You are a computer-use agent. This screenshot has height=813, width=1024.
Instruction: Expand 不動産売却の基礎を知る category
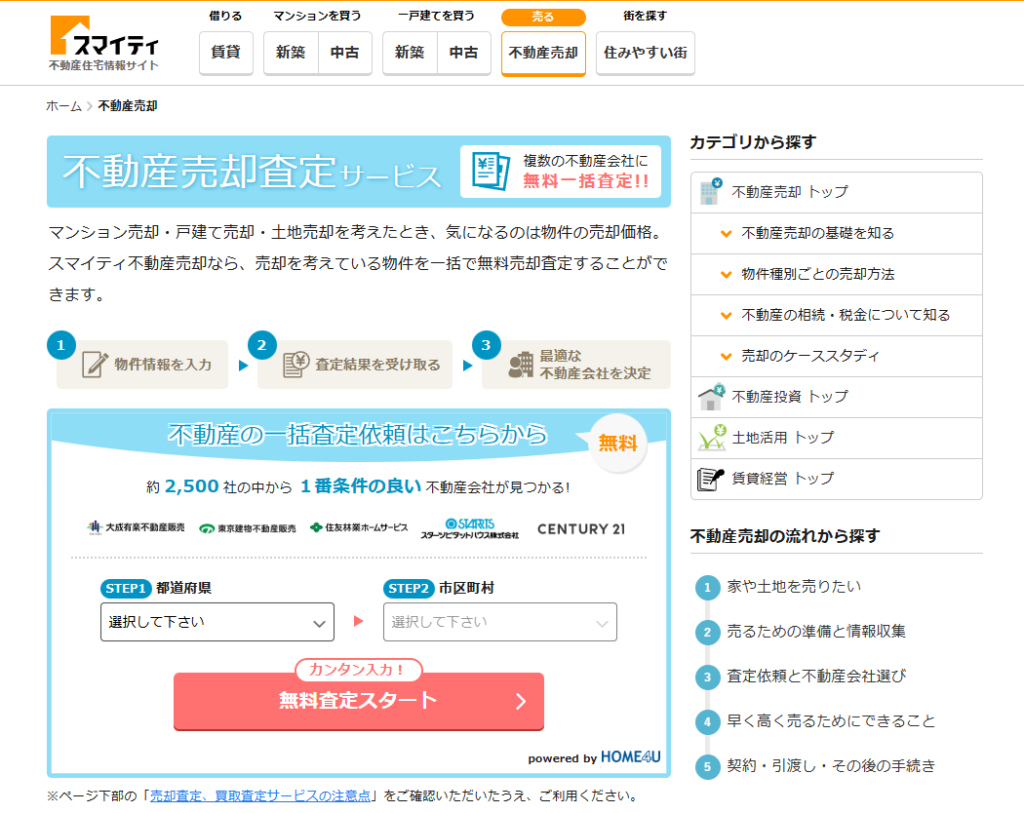click(x=817, y=233)
